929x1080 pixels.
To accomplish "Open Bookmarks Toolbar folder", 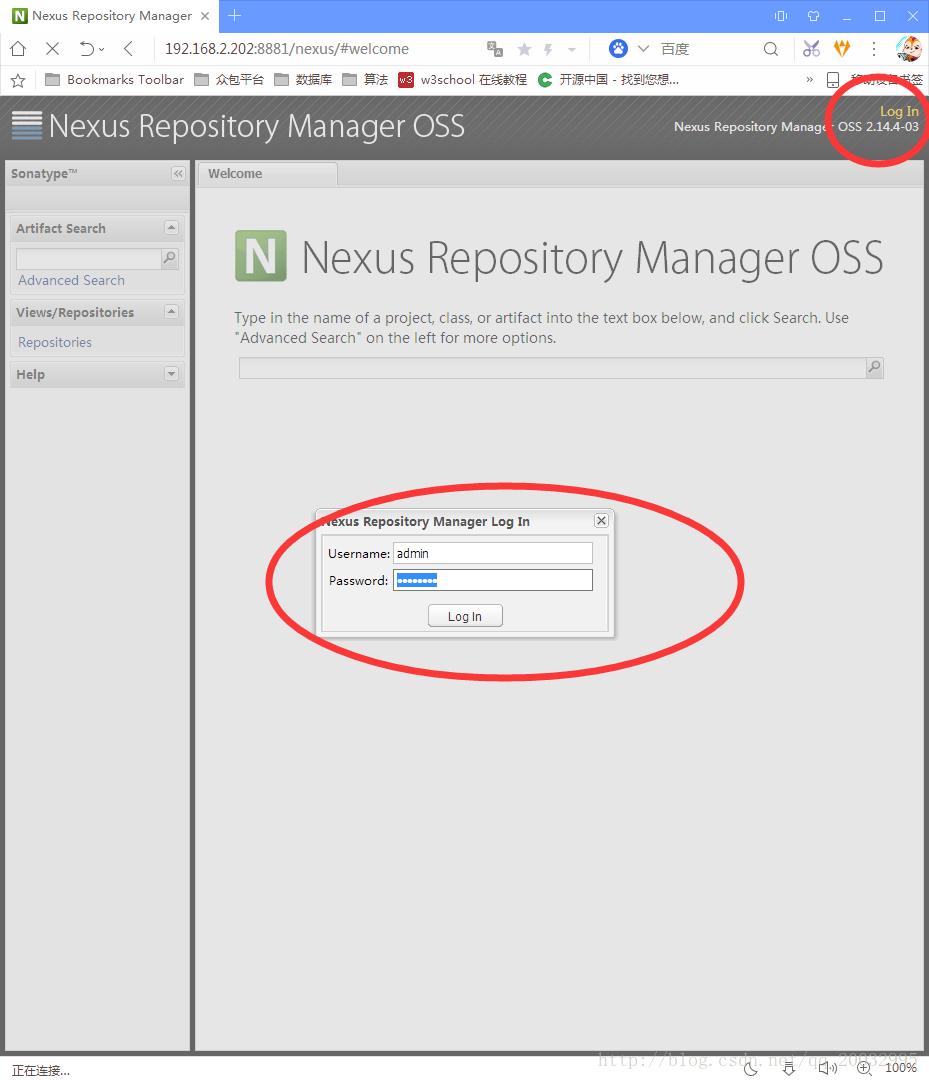I will pos(114,80).
